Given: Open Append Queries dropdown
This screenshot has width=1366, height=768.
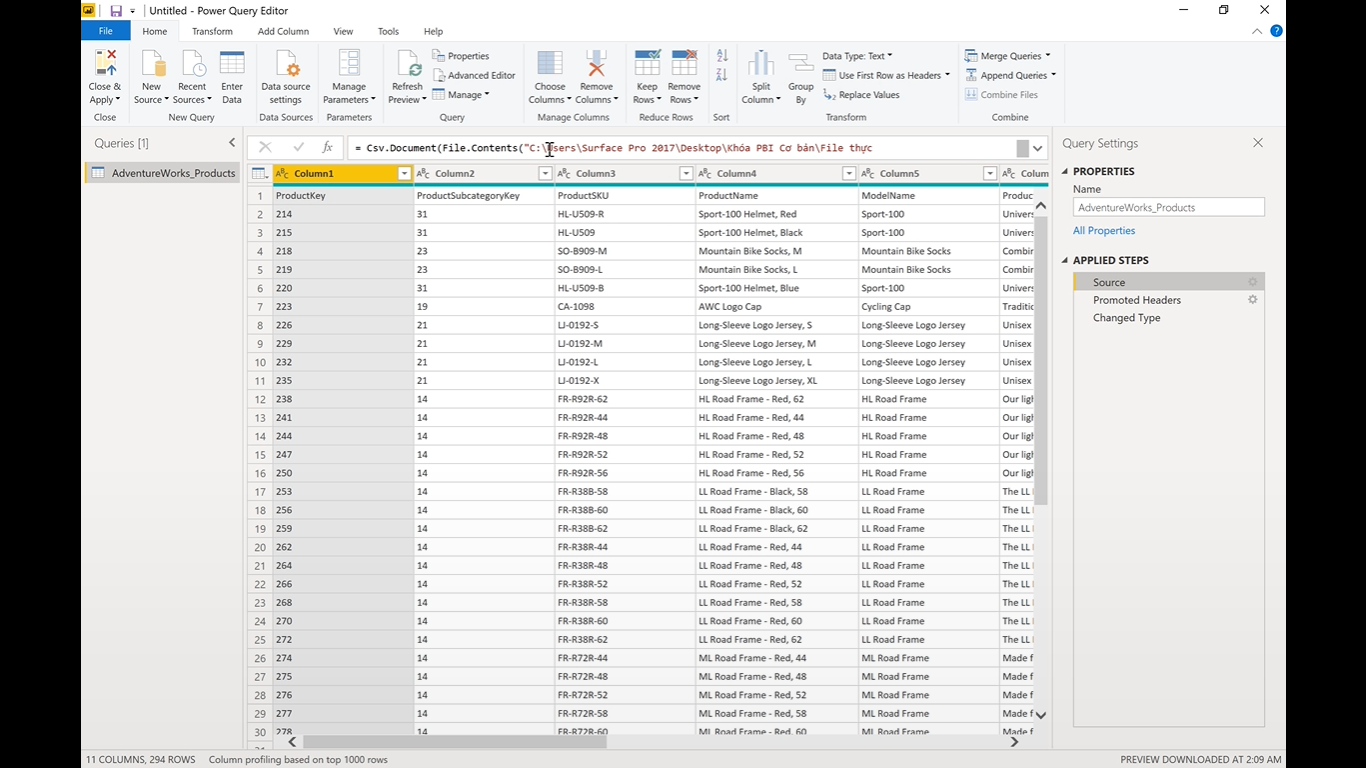Looking at the screenshot, I should click(x=1053, y=75).
